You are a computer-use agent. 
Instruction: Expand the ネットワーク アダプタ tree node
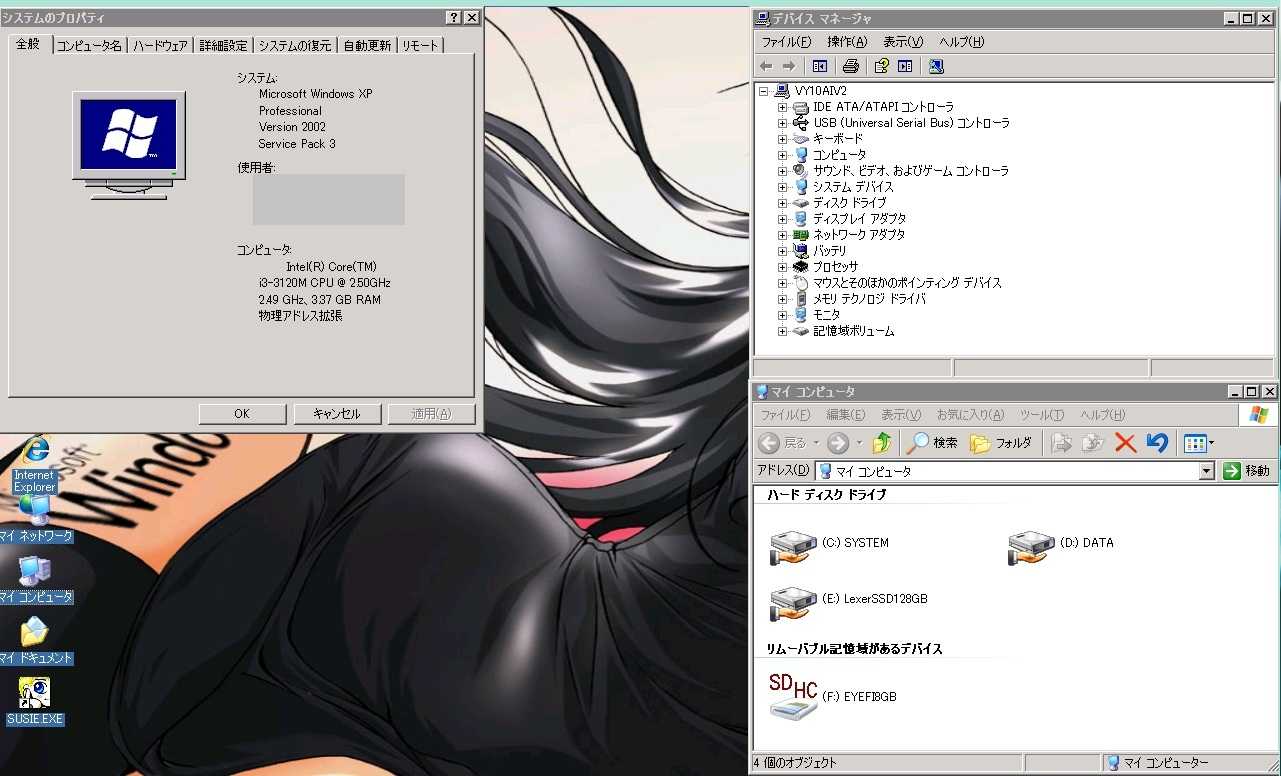[x=783, y=235]
